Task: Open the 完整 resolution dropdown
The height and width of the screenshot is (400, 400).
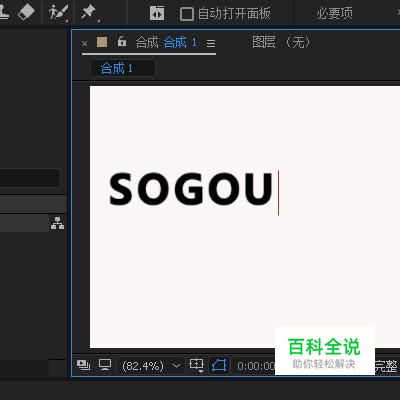Action: point(387,366)
